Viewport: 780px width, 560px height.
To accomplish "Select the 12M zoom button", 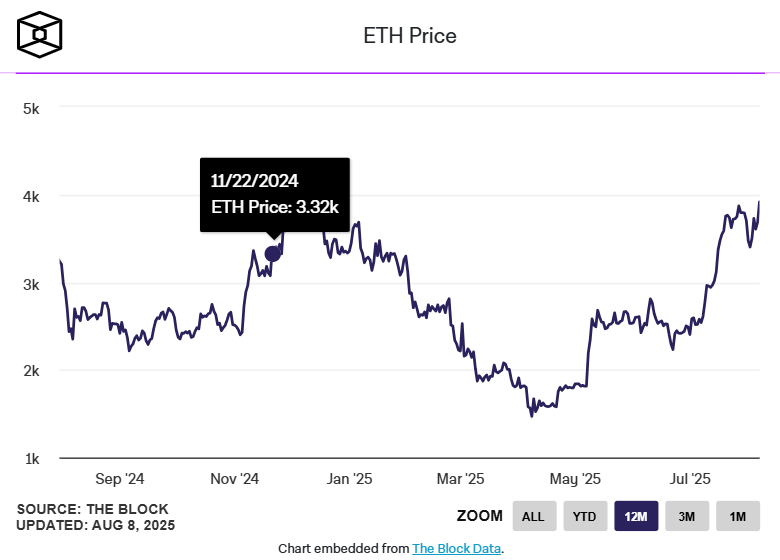I will point(635,516).
